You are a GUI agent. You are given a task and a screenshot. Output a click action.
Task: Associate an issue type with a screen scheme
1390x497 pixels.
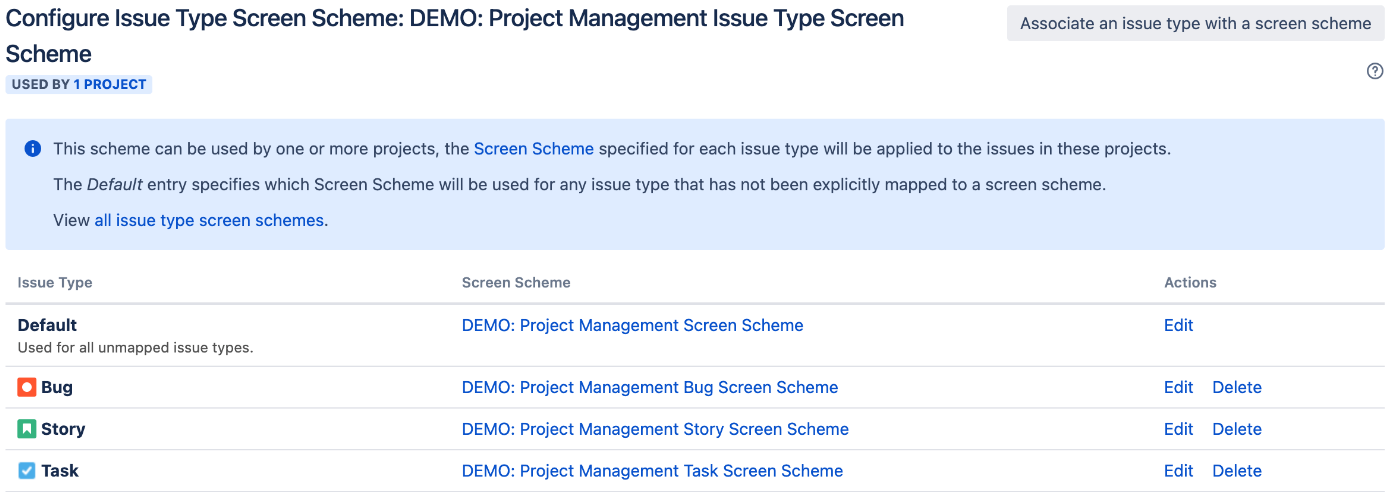(x=1196, y=24)
